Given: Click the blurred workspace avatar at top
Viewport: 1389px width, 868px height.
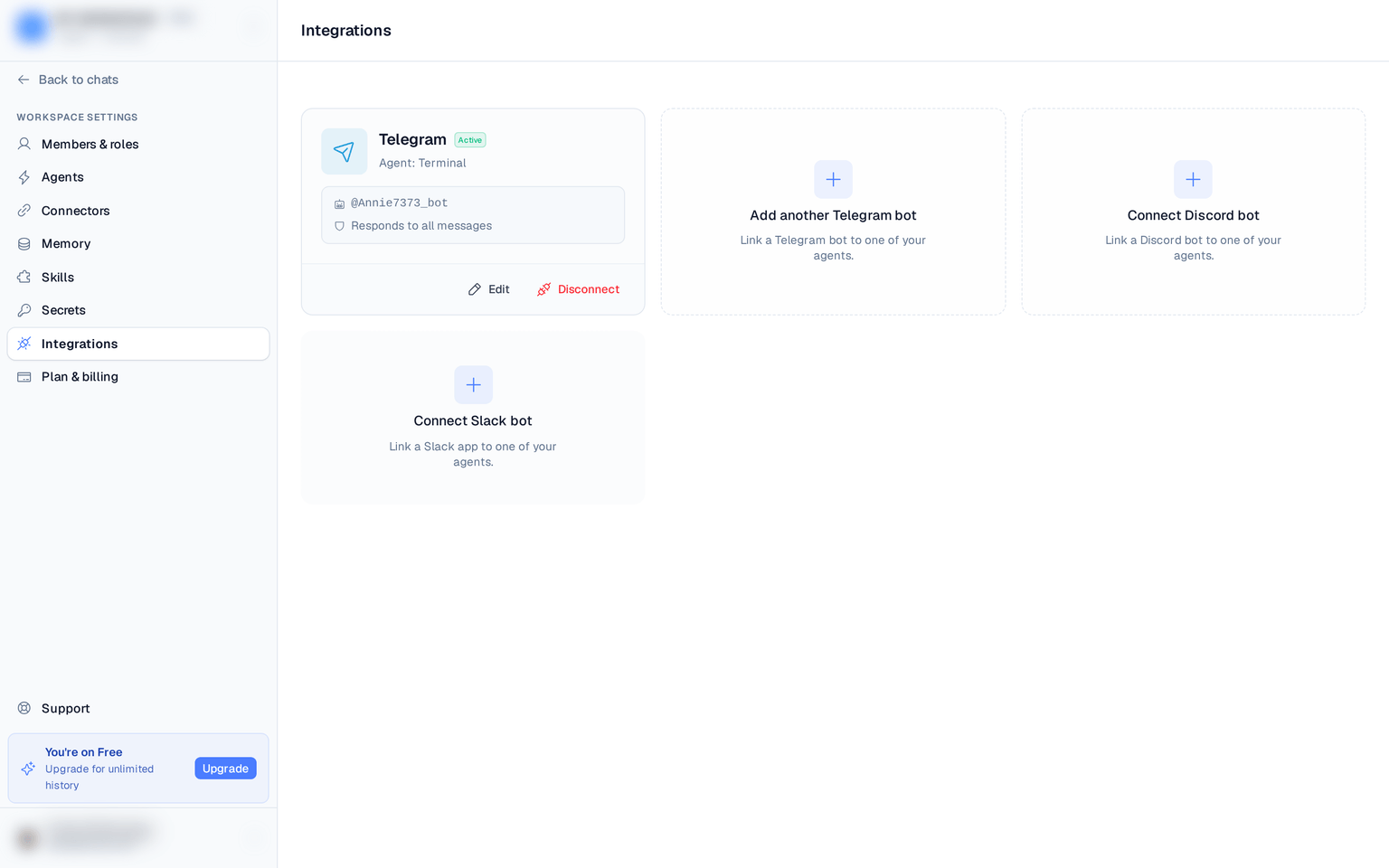Looking at the screenshot, I should pos(32,27).
